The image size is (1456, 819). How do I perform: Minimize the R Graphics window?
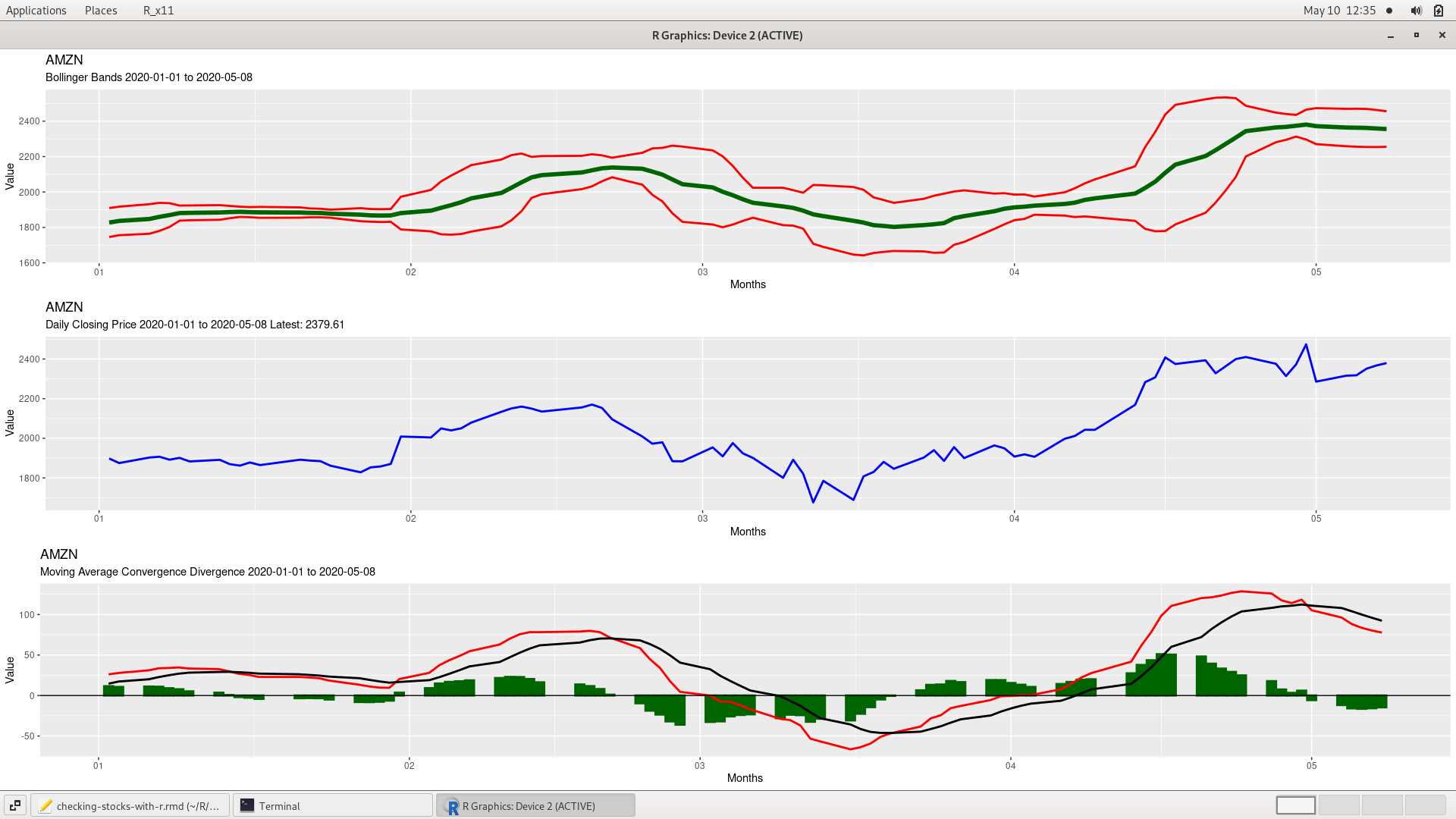coord(1391,36)
